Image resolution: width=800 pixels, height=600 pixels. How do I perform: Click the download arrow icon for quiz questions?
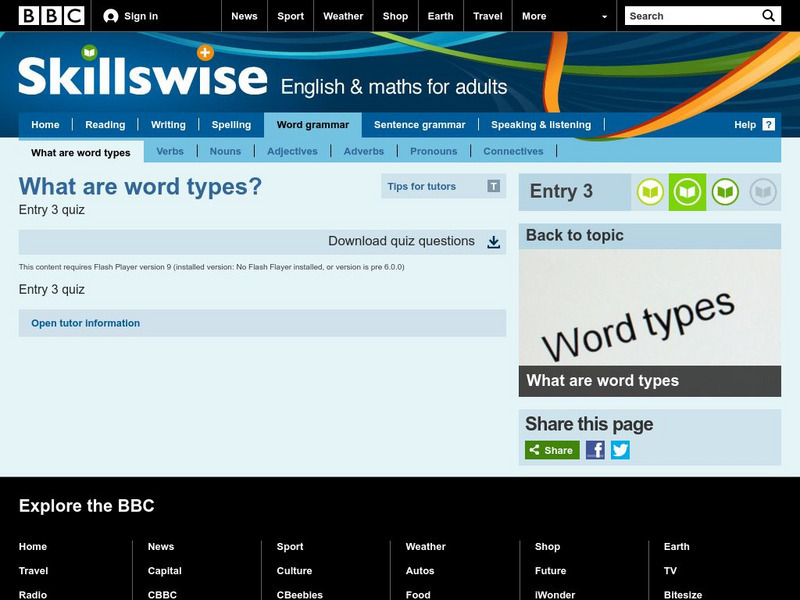[493, 242]
